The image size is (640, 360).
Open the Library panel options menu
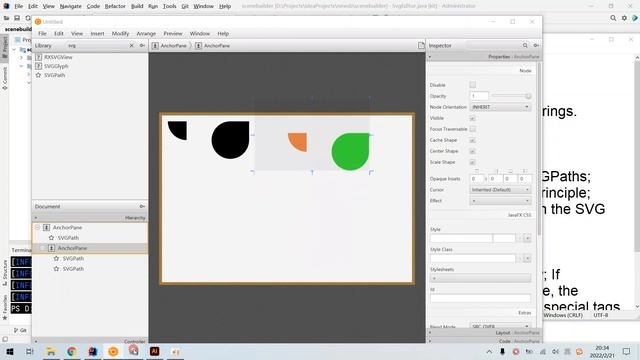click(142, 46)
